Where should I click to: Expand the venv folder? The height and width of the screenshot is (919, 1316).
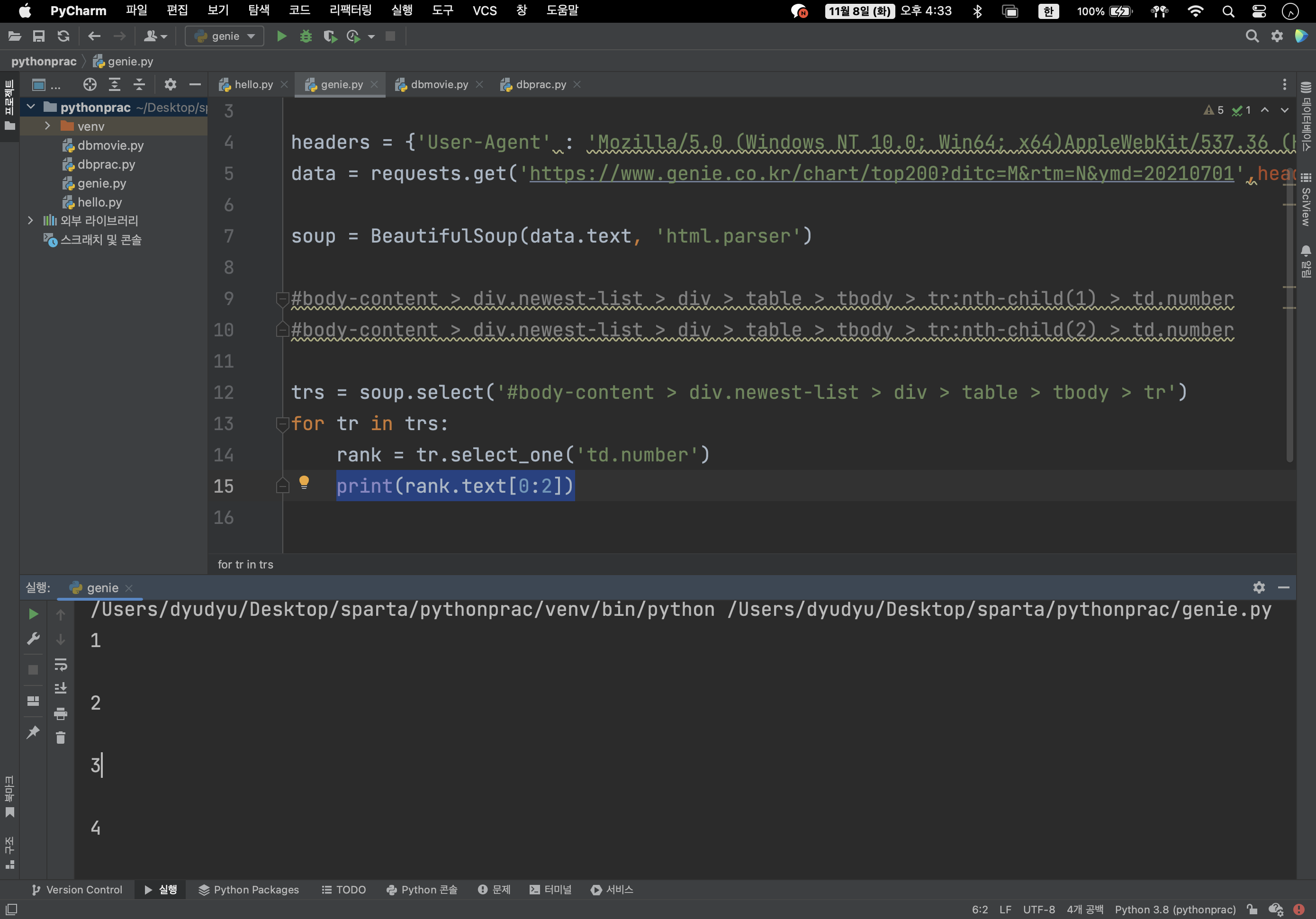tap(47, 126)
